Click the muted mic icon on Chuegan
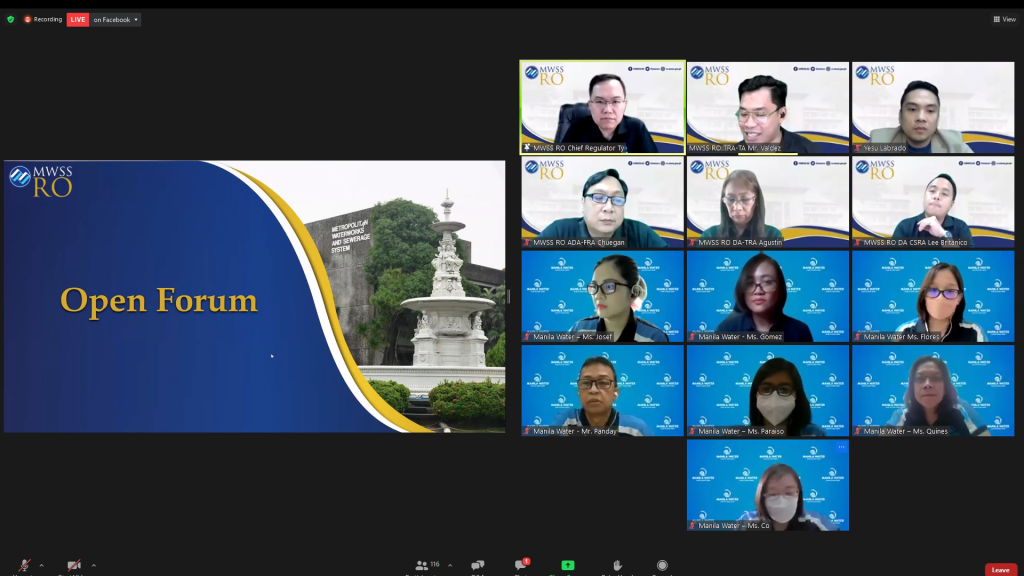 tap(527, 242)
